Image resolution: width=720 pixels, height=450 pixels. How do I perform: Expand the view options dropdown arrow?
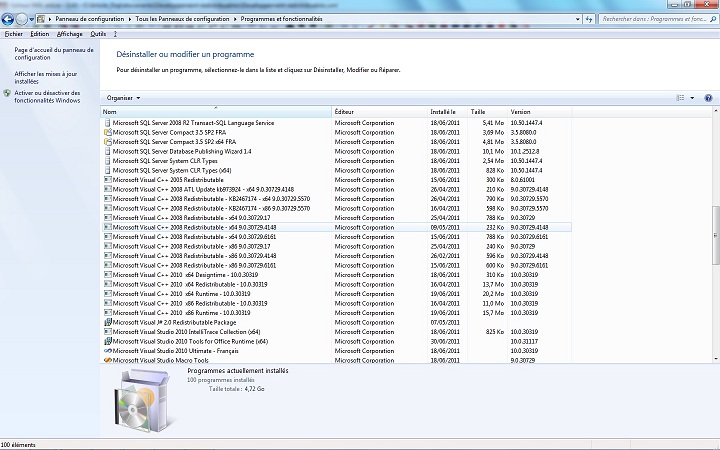691,98
